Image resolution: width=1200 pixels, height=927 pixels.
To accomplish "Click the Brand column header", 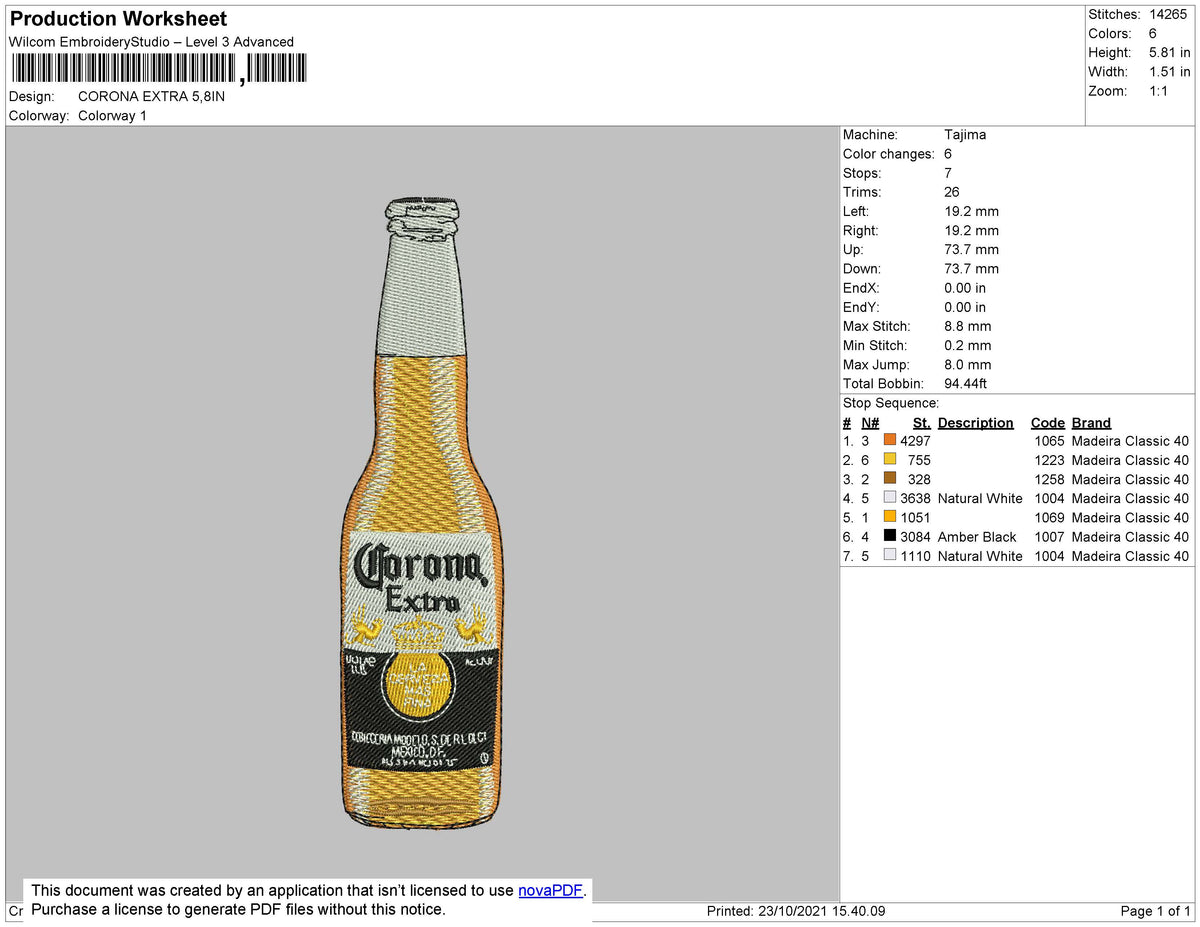I will (1090, 422).
